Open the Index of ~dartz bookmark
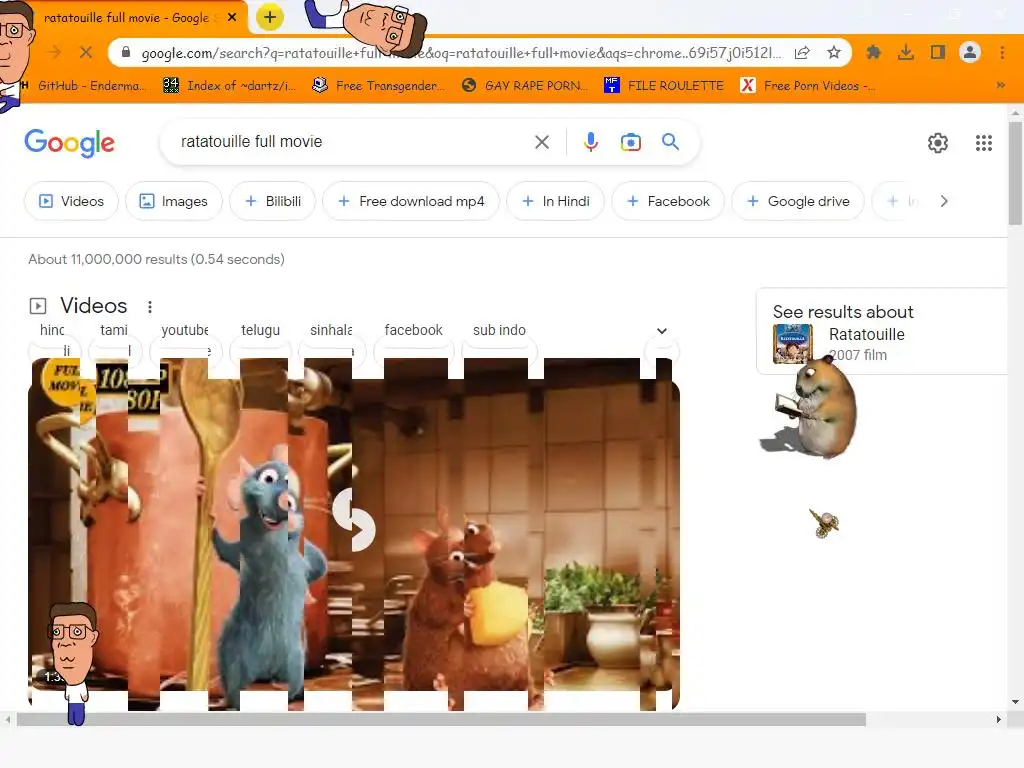The image size is (1024, 768). [x=229, y=86]
